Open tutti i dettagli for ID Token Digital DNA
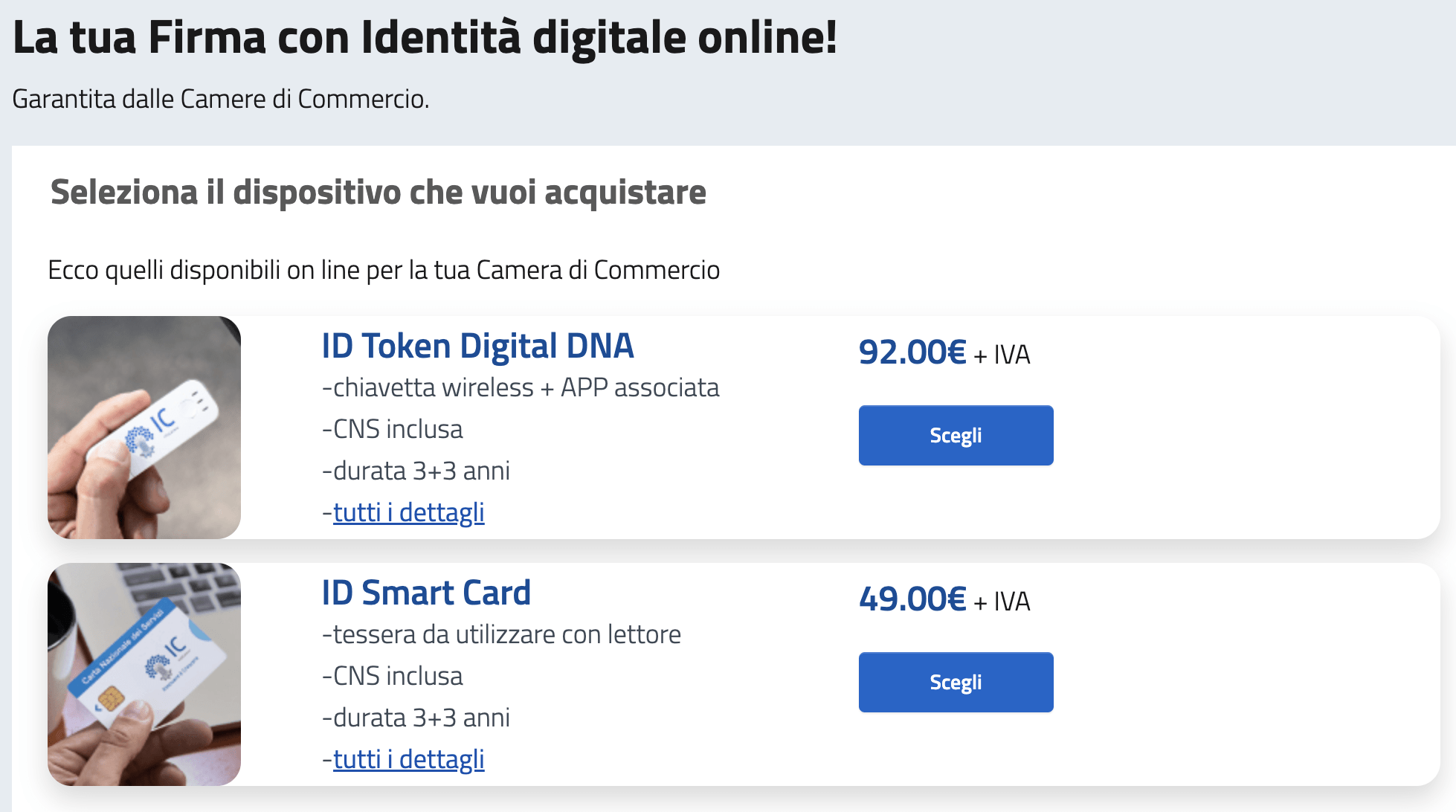1456x812 pixels. (x=408, y=512)
